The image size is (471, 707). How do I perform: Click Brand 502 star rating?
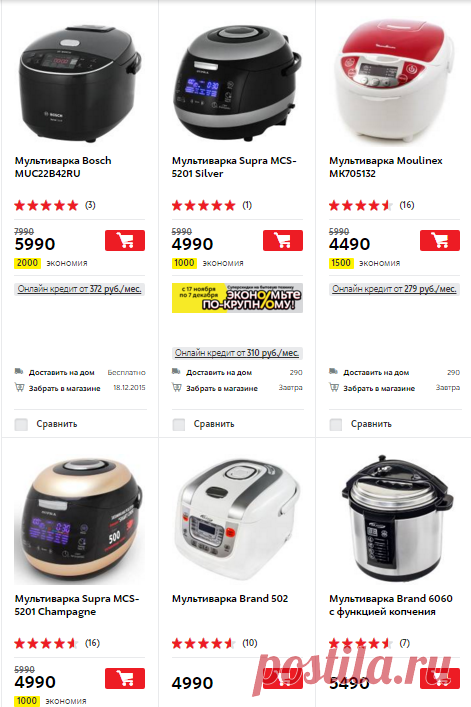(x=203, y=643)
